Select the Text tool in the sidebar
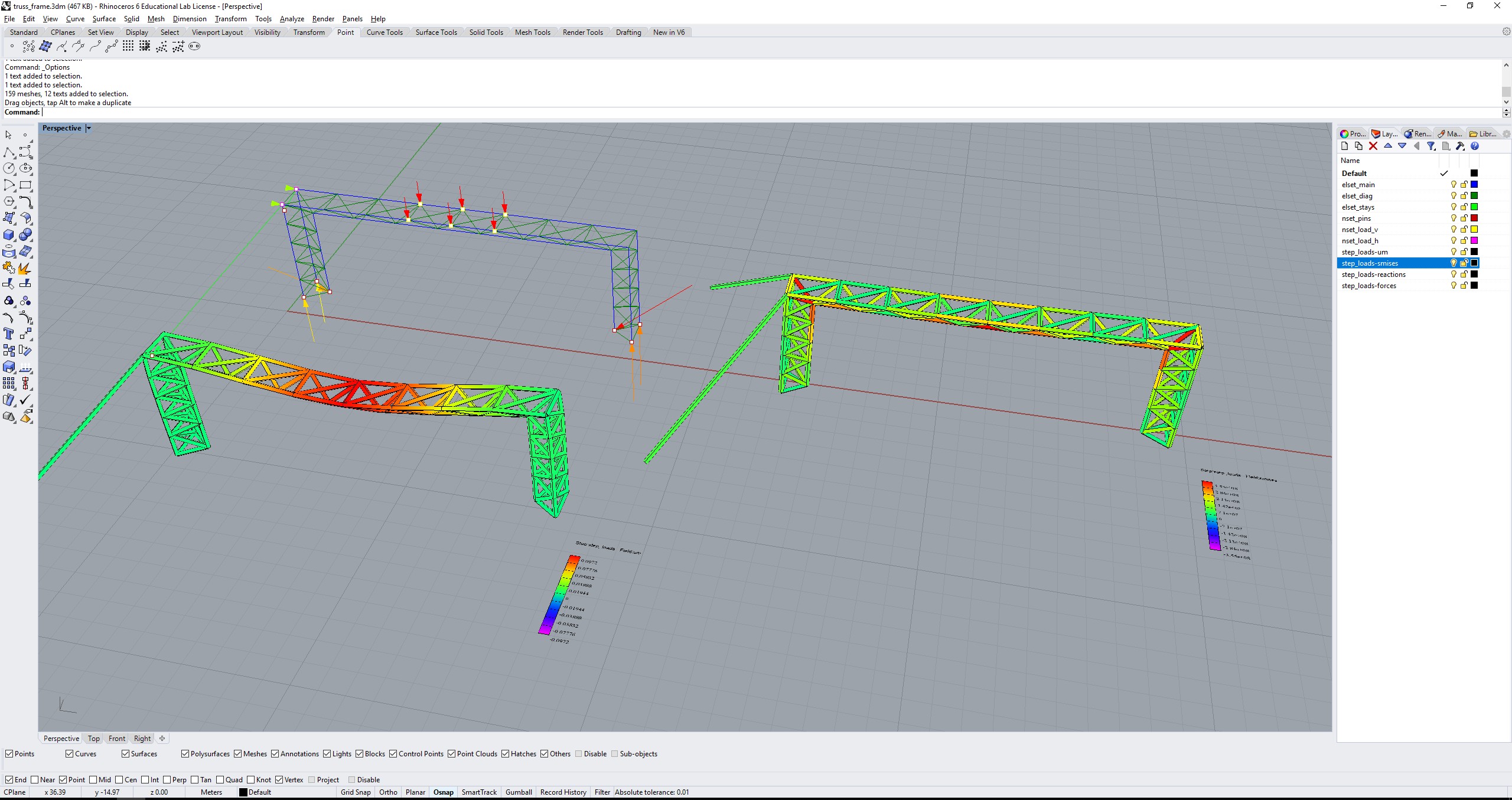The image size is (1512, 800). [9, 334]
